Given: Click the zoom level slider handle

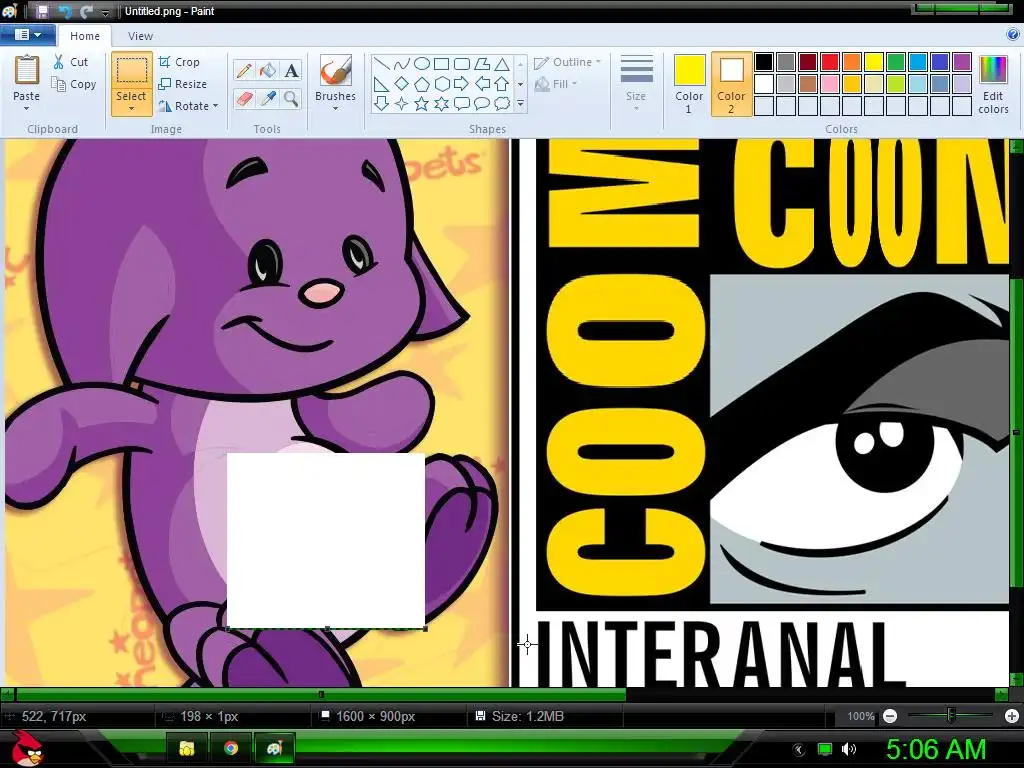Looking at the screenshot, I should (x=951, y=716).
